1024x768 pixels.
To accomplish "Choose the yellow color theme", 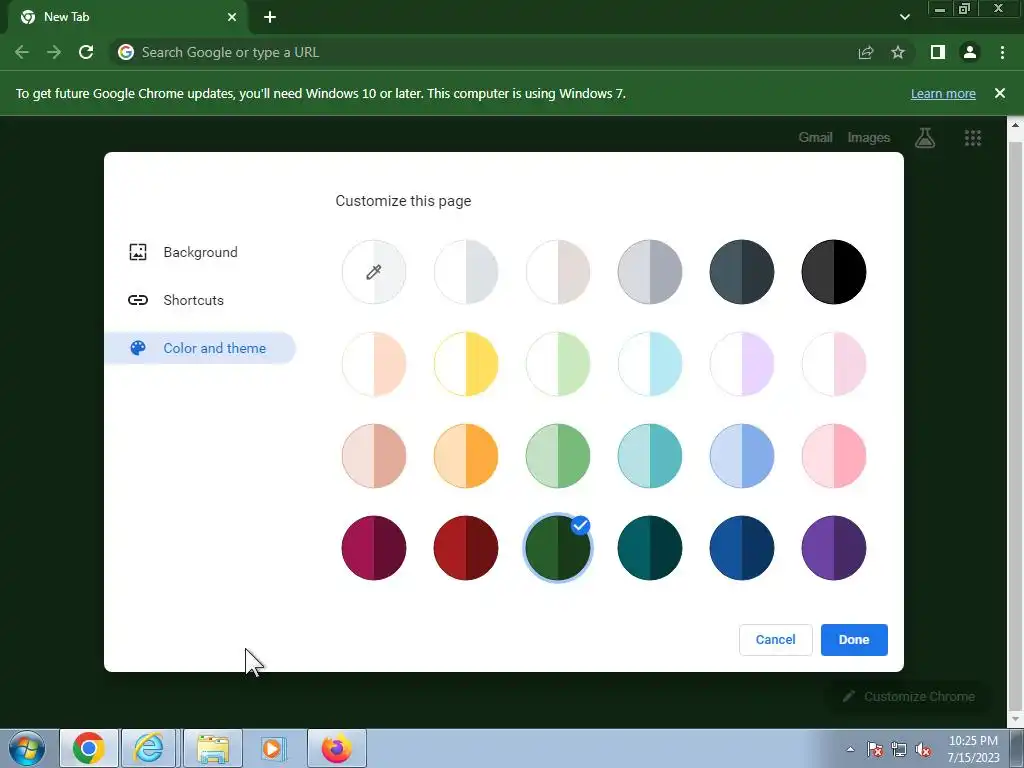I will click(x=466, y=364).
